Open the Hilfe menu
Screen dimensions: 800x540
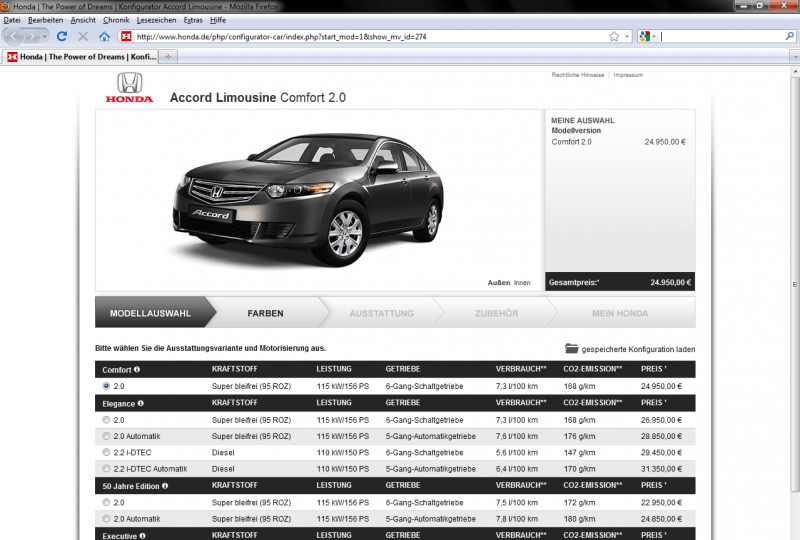[x=218, y=20]
